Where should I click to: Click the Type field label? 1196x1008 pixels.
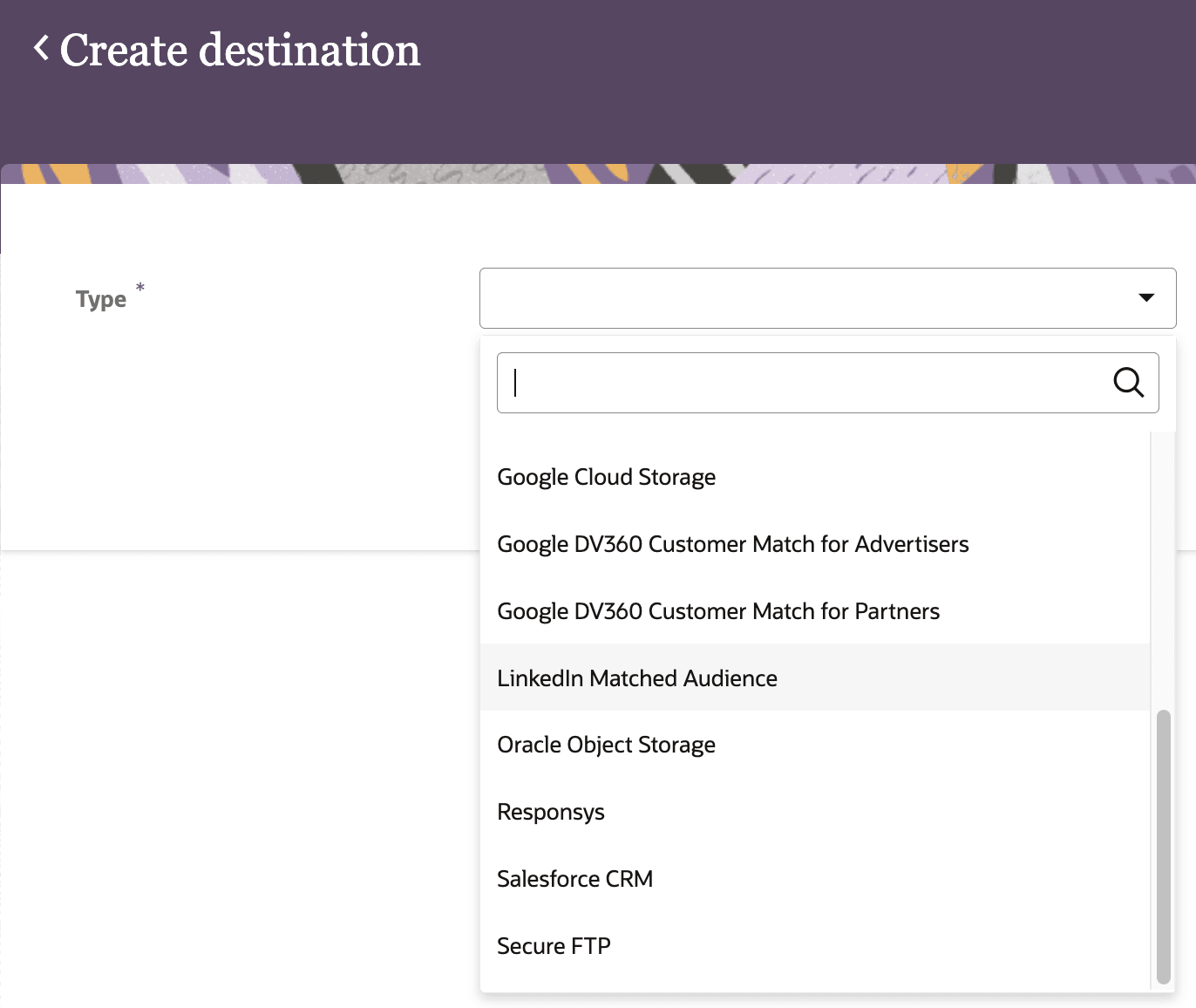pyautogui.click(x=100, y=299)
